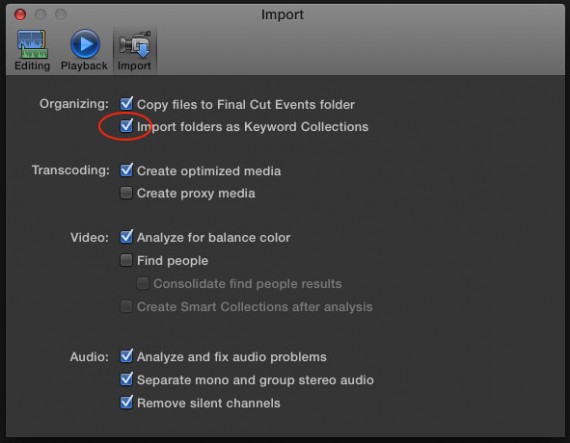Click the Find people label text

(172, 261)
